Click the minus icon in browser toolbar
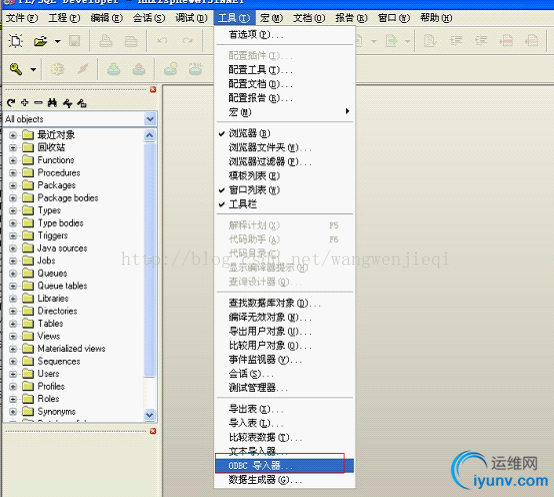554x497 pixels. click(x=38, y=103)
